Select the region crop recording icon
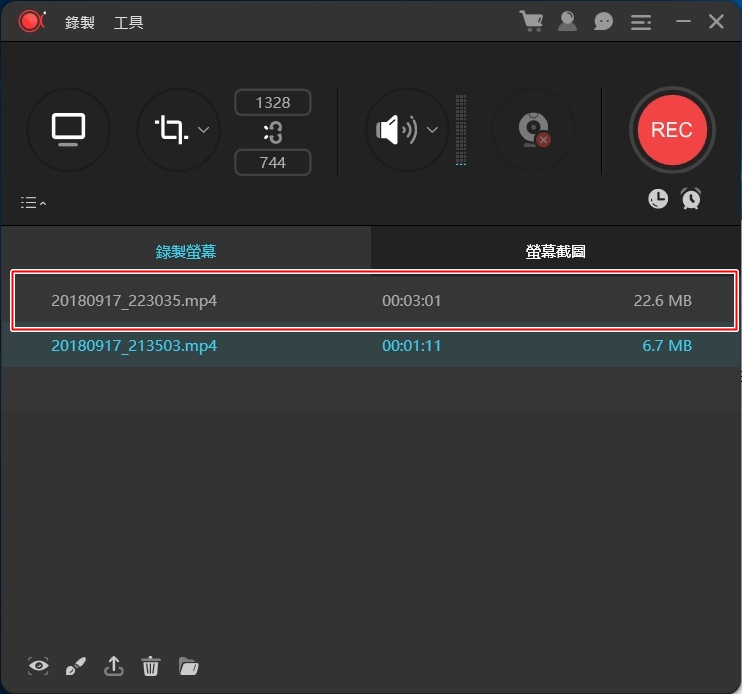This screenshot has height=694, width=742. pyautogui.click(x=172, y=130)
